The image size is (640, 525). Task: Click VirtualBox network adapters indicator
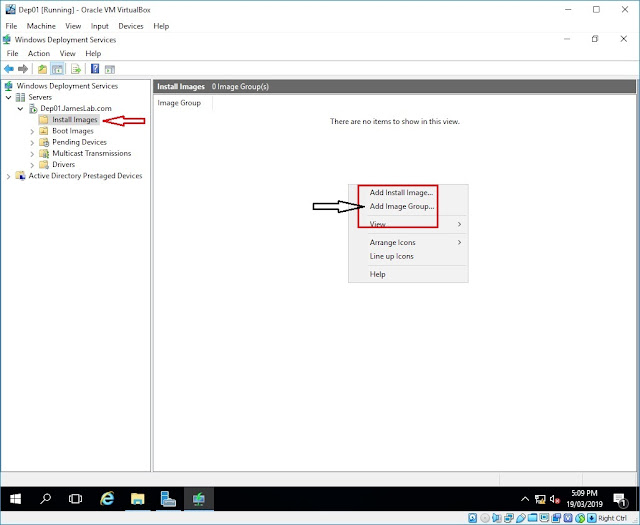tap(509, 518)
